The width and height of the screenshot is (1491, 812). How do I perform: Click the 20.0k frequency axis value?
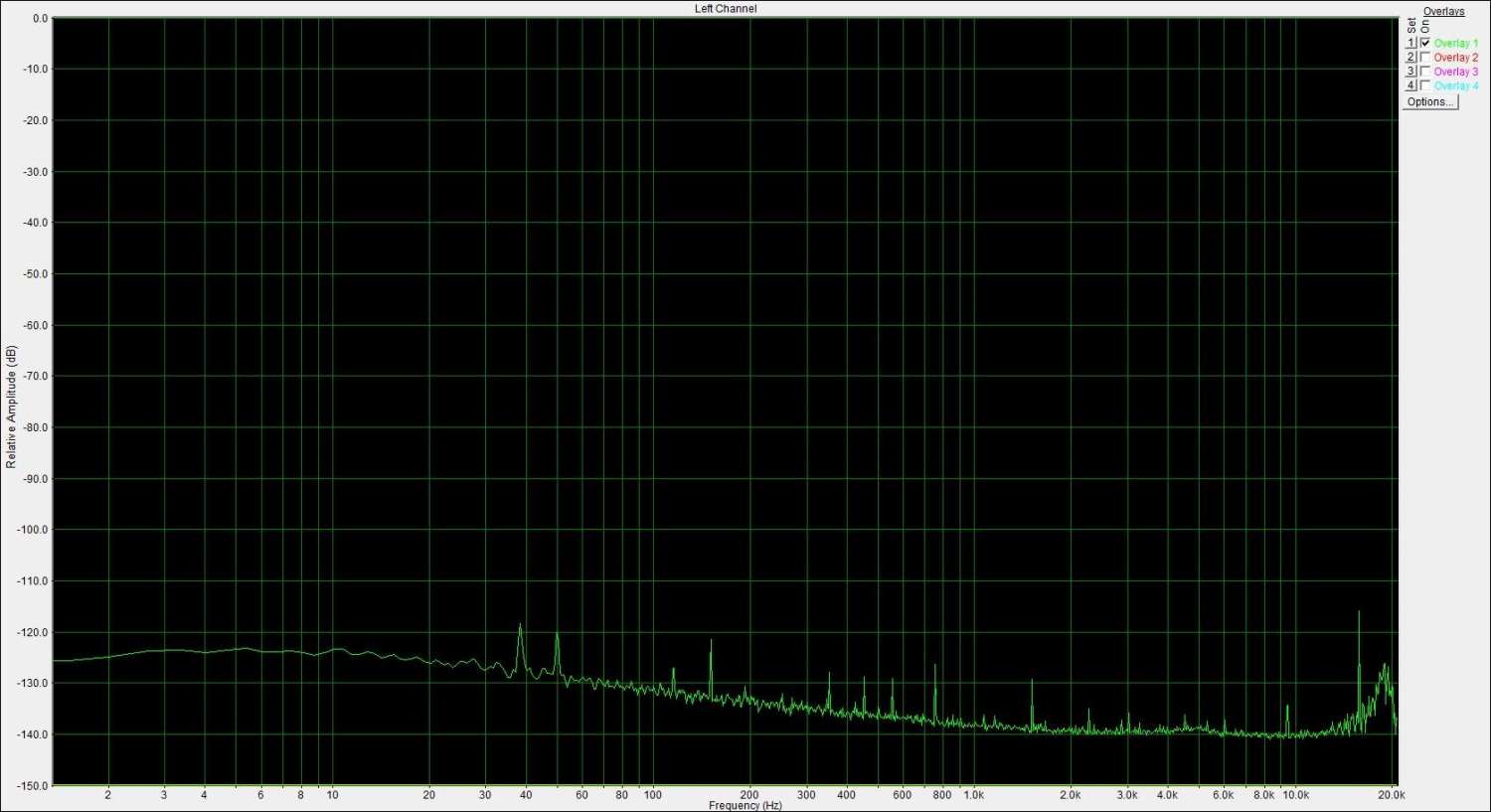click(x=1391, y=795)
